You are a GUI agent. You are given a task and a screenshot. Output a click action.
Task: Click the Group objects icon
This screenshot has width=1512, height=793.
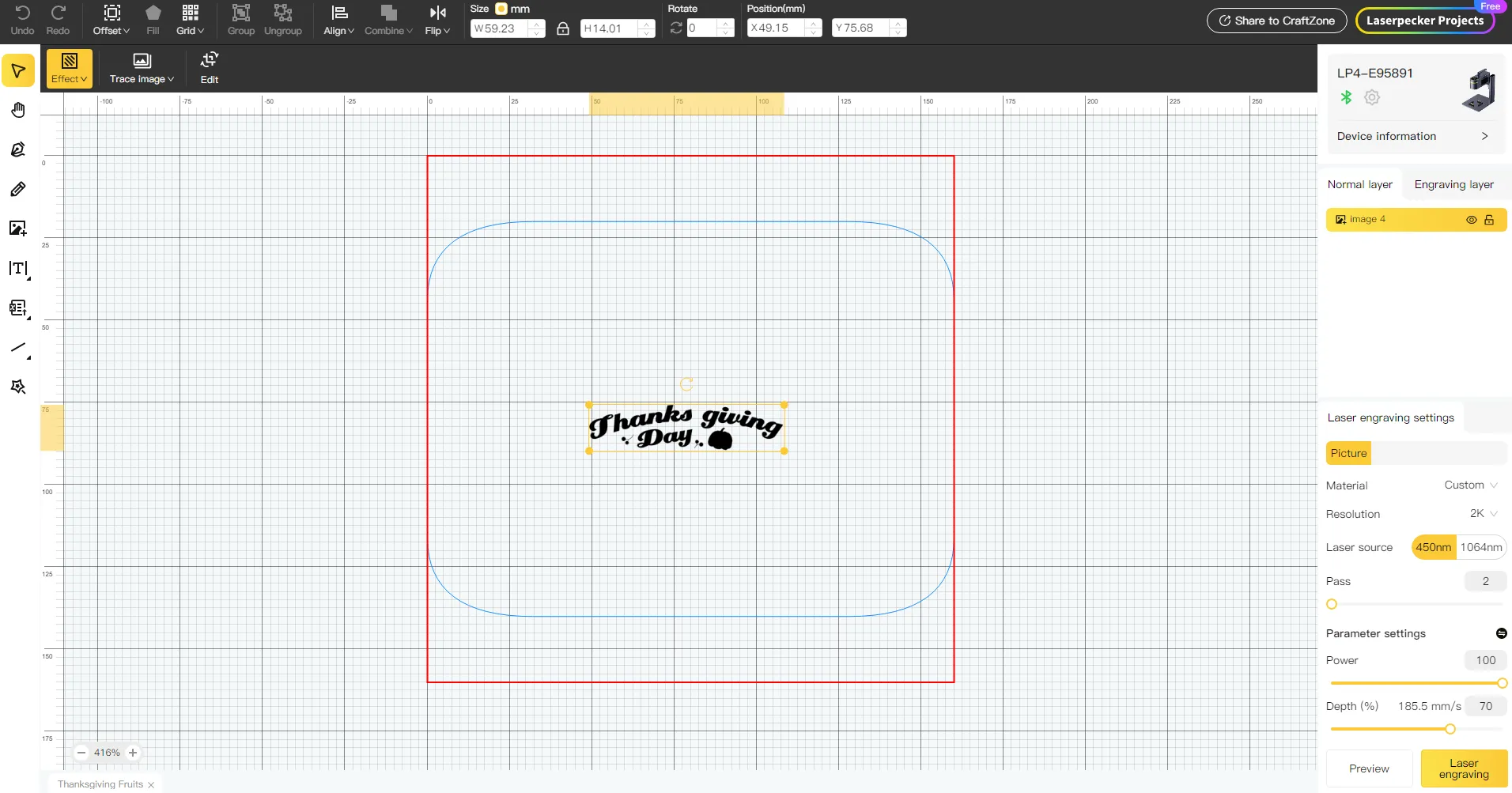(x=240, y=21)
